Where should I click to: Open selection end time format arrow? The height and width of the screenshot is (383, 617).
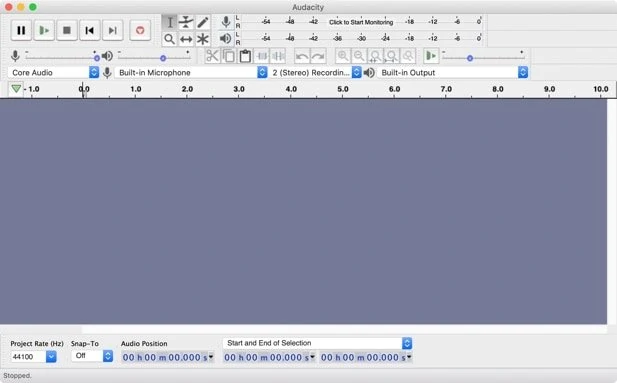pyautogui.click(x=409, y=357)
